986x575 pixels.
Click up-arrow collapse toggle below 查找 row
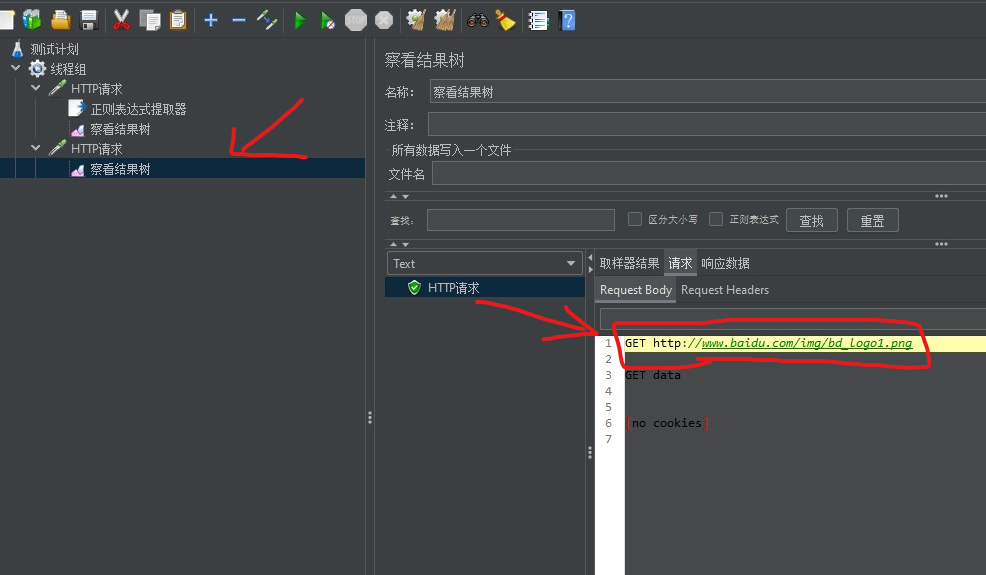[394, 244]
